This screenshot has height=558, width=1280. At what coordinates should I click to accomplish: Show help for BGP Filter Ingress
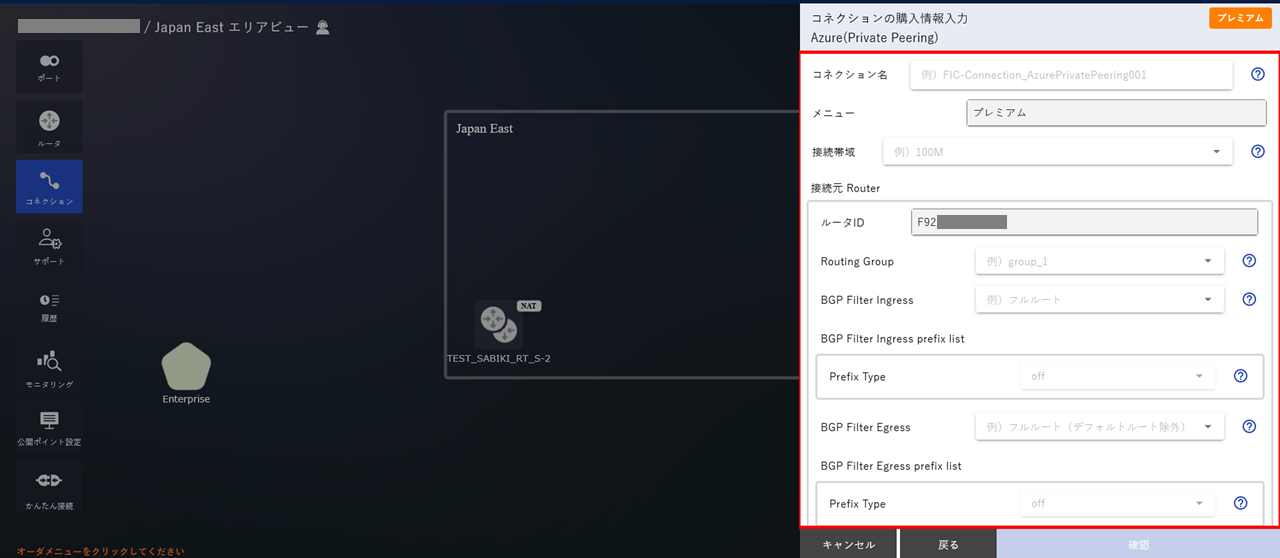coord(1249,299)
